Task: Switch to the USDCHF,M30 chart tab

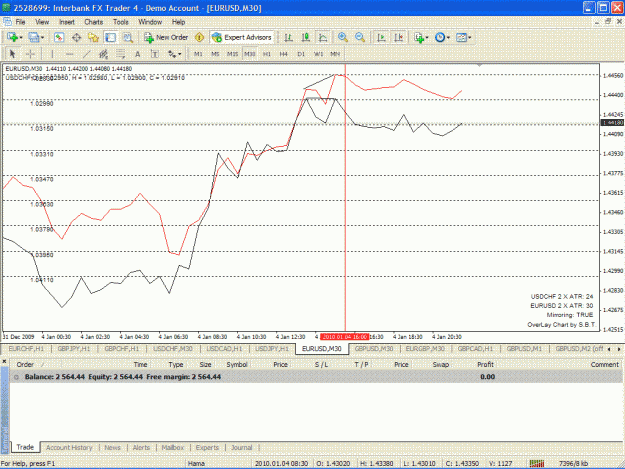Action: (x=173, y=349)
